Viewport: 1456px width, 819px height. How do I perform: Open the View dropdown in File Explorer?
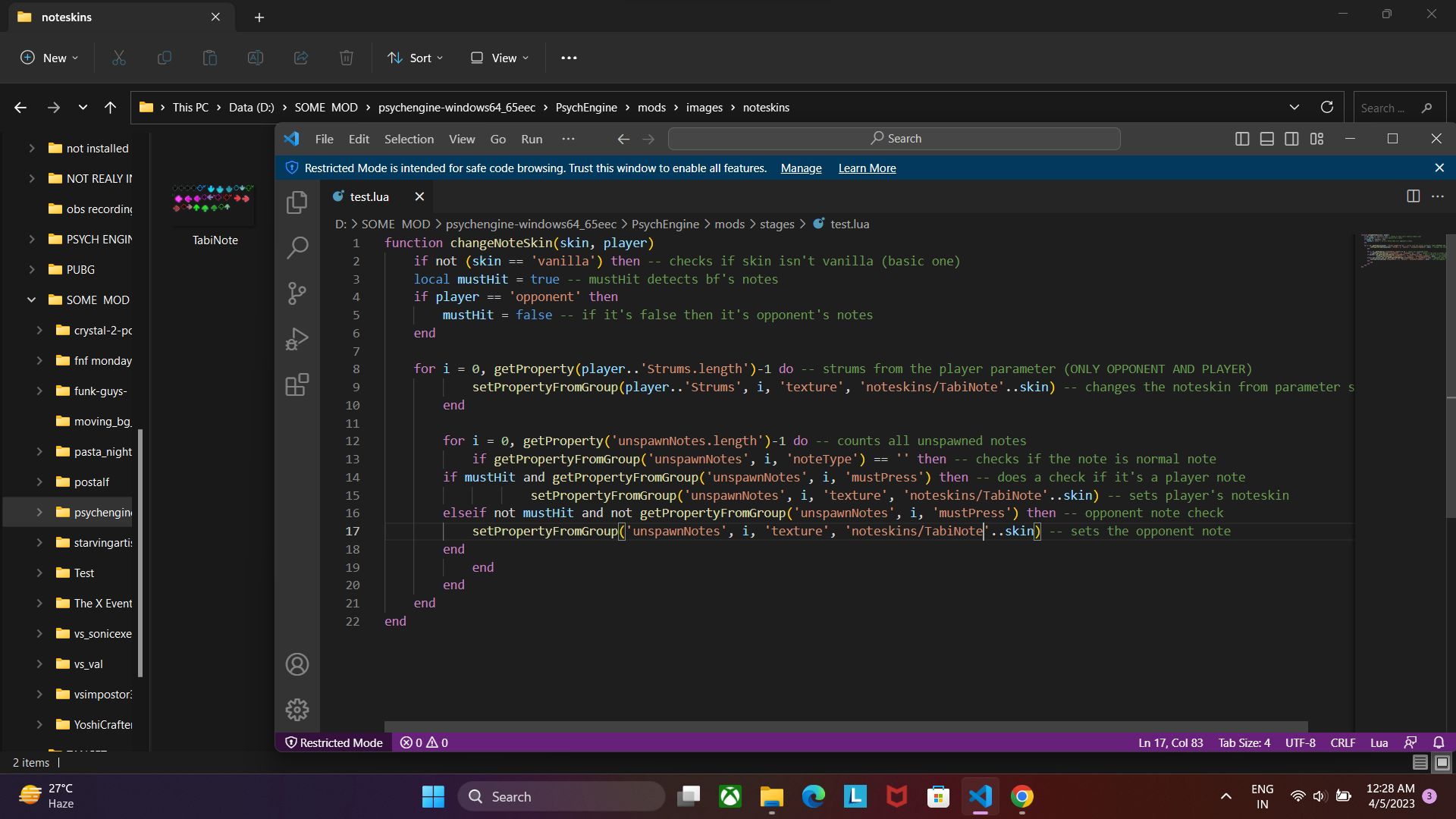pos(500,58)
